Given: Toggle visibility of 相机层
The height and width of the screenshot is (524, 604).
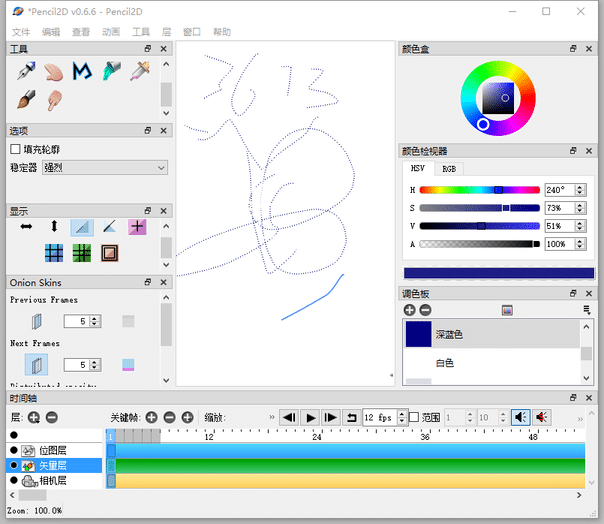Looking at the screenshot, I should 14,480.
